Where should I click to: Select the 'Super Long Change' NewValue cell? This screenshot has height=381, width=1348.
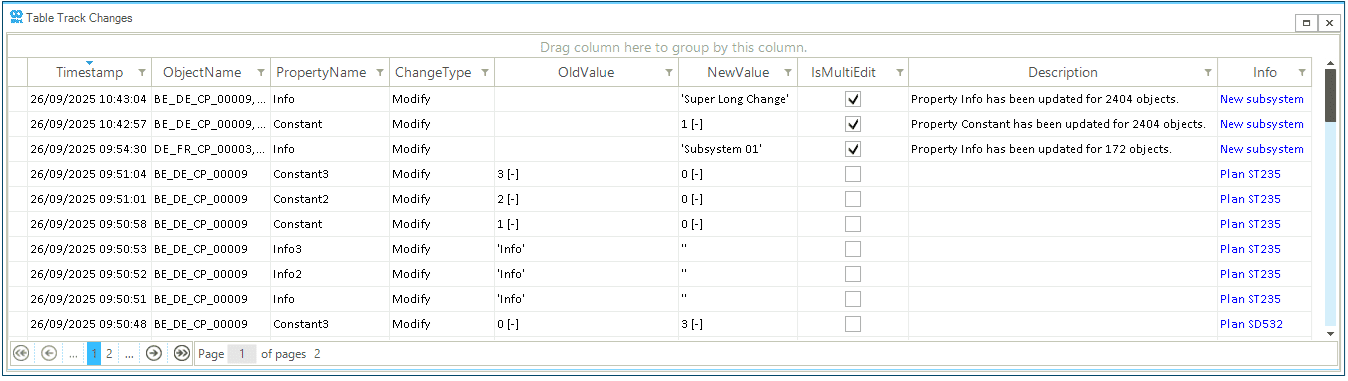[x=738, y=99]
